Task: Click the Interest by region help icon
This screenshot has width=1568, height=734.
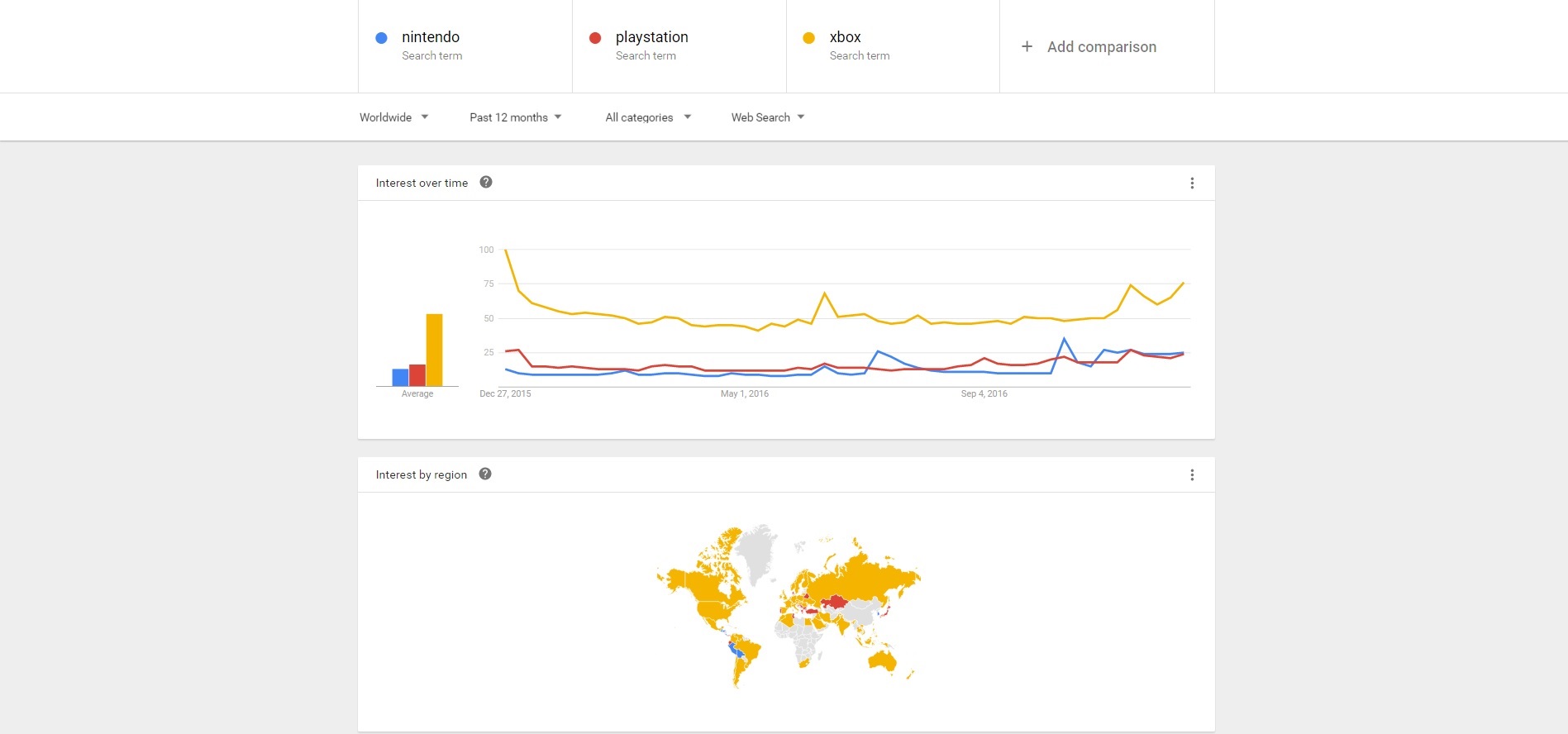Action: [x=485, y=474]
